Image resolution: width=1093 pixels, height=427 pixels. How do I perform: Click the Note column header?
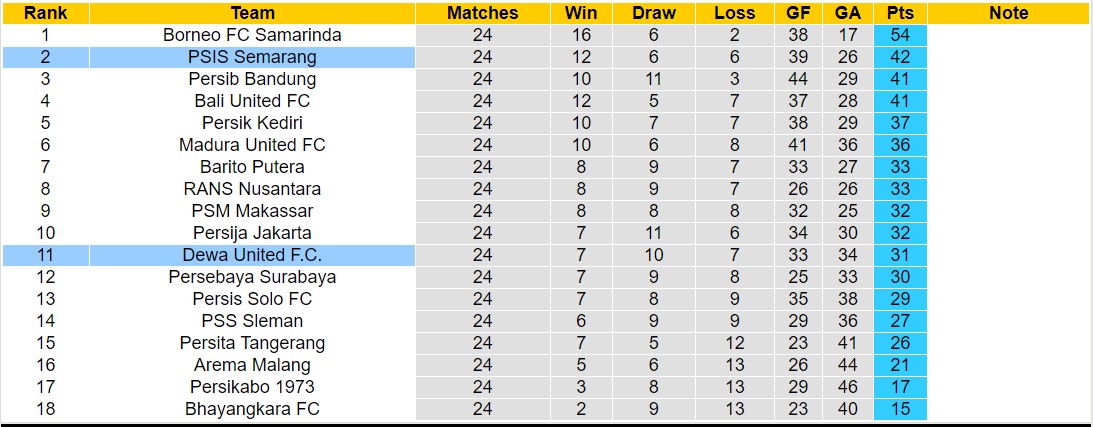1008,13
